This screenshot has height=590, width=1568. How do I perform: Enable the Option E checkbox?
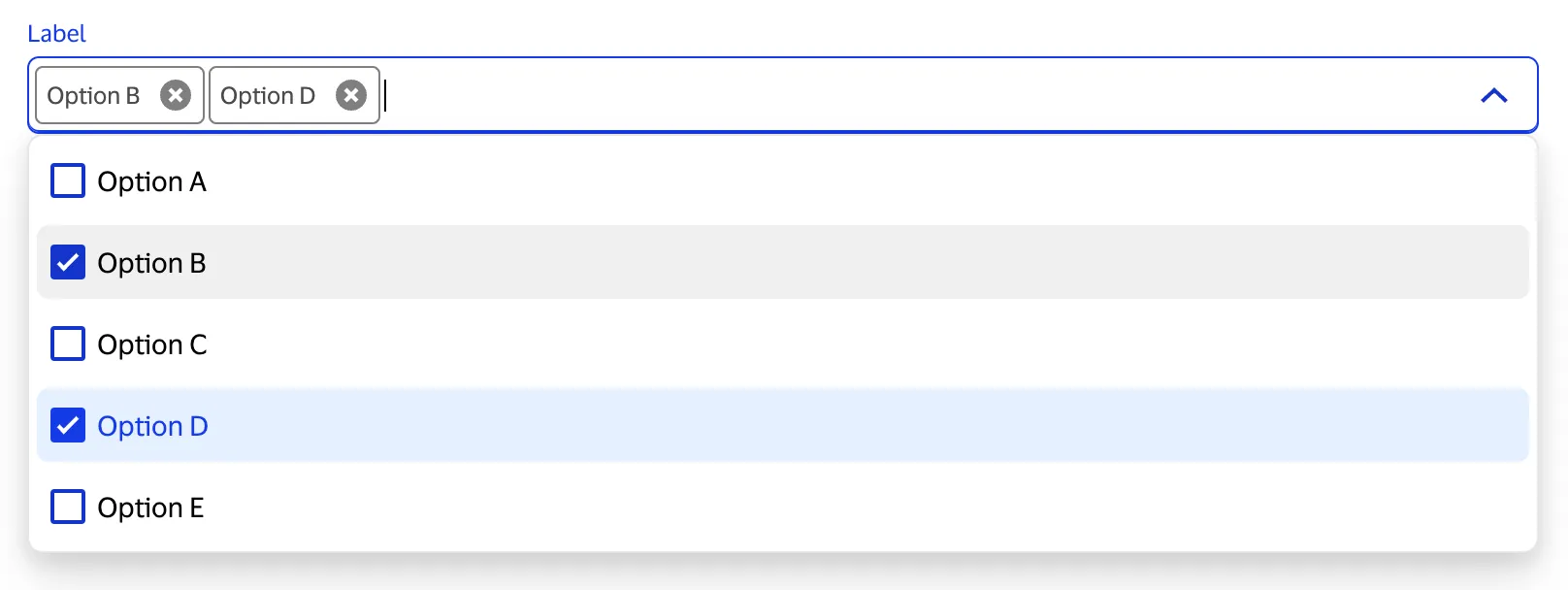[x=68, y=507]
